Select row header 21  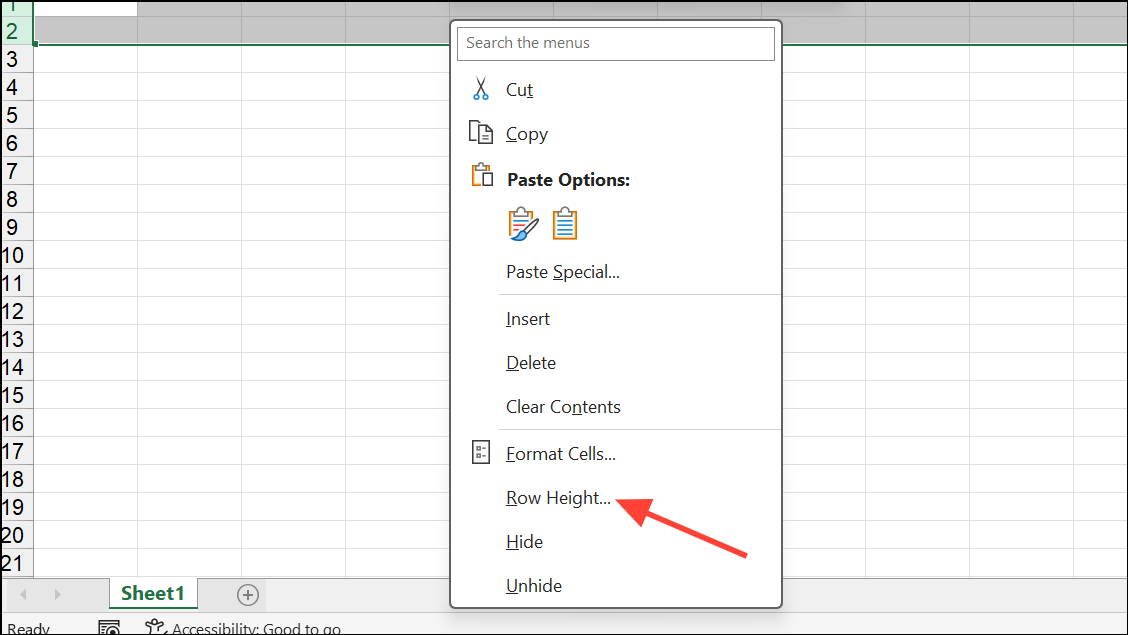17,563
